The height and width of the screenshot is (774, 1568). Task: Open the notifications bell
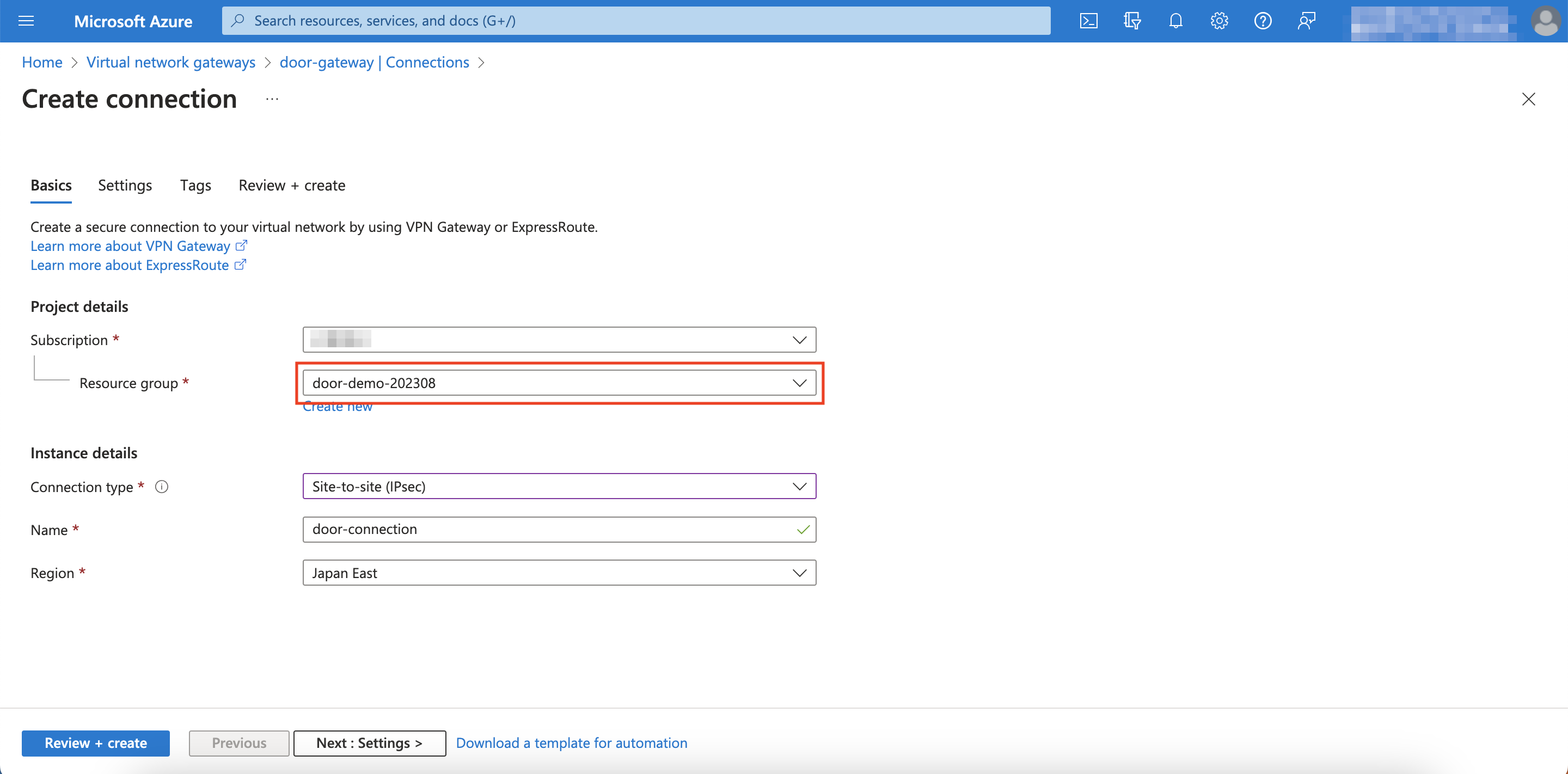[x=1175, y=21]
